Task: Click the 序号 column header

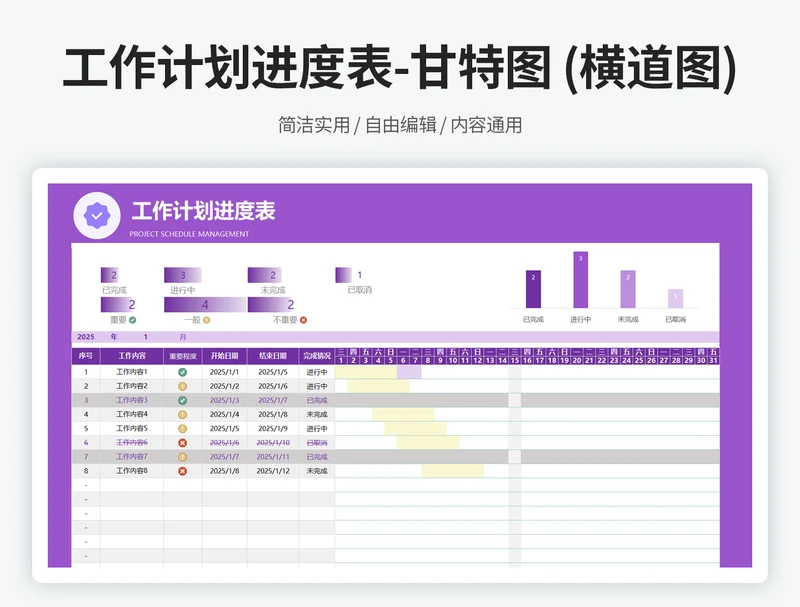Action: point(86,356)
